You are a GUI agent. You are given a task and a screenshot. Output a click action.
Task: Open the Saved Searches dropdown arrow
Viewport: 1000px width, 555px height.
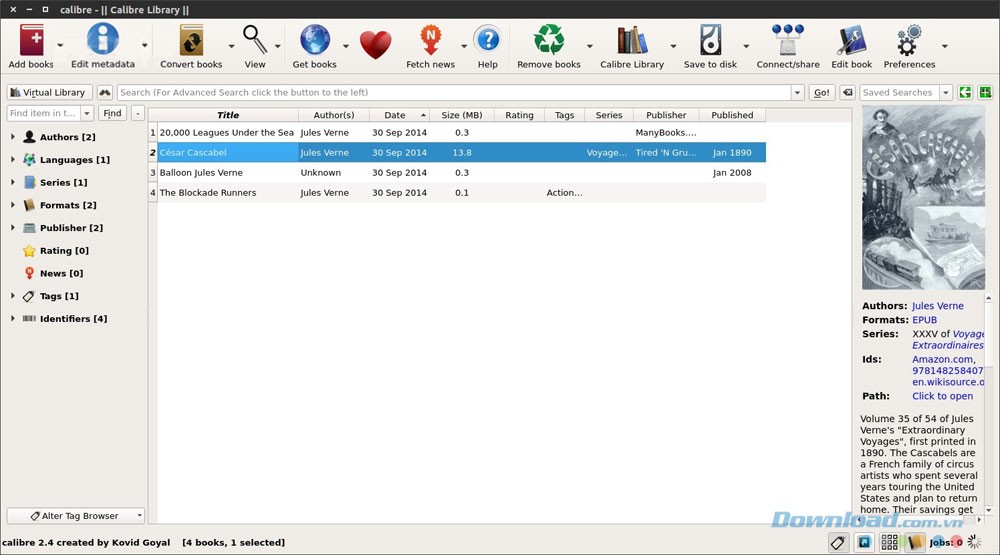[x=946, y=93]
